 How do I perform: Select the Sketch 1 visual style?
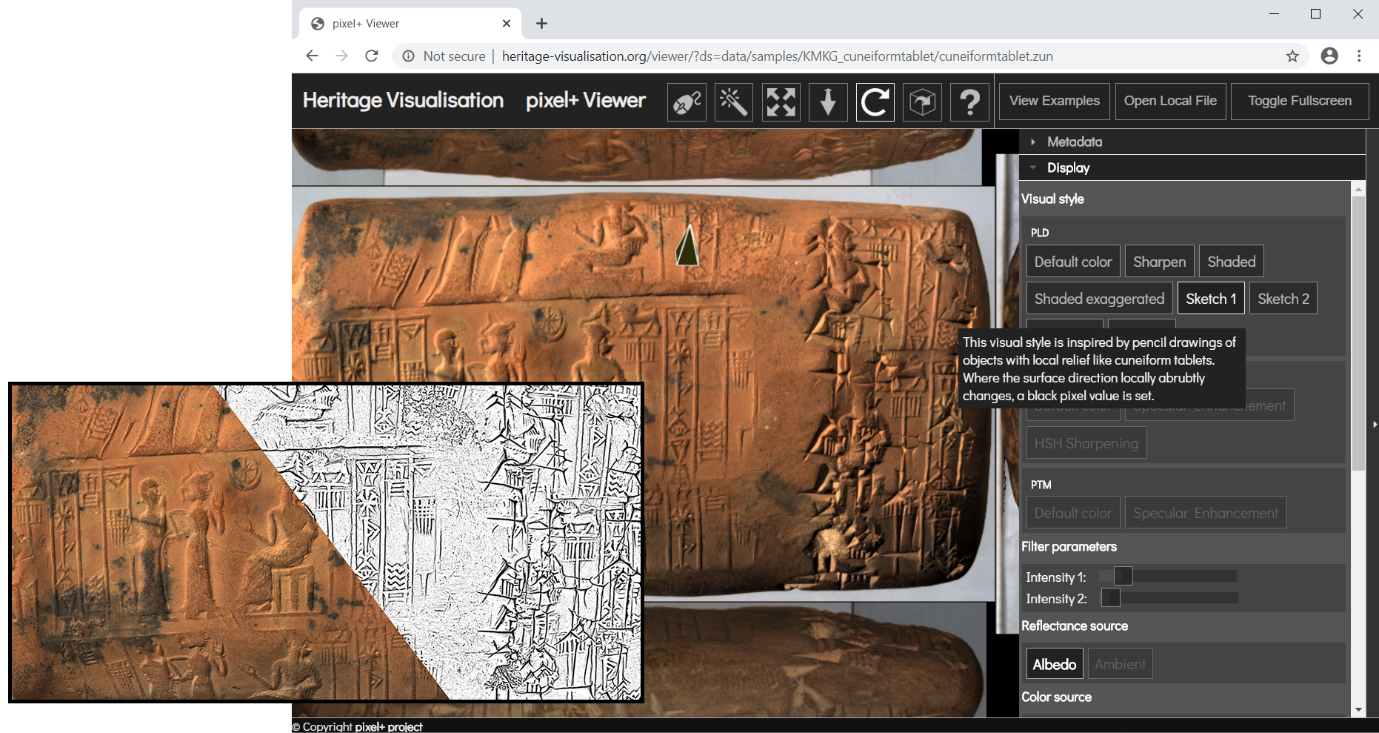(x=1210, y=299)
